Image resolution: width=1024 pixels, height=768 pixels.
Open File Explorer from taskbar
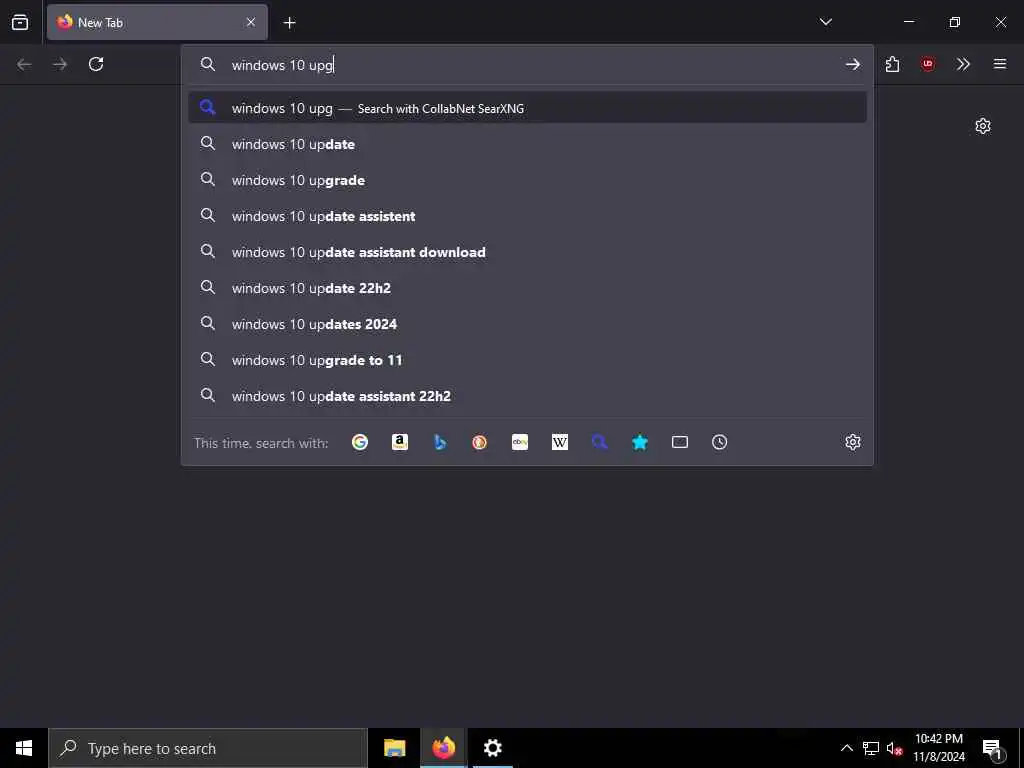pyautogui.click(x=394, y=748)
